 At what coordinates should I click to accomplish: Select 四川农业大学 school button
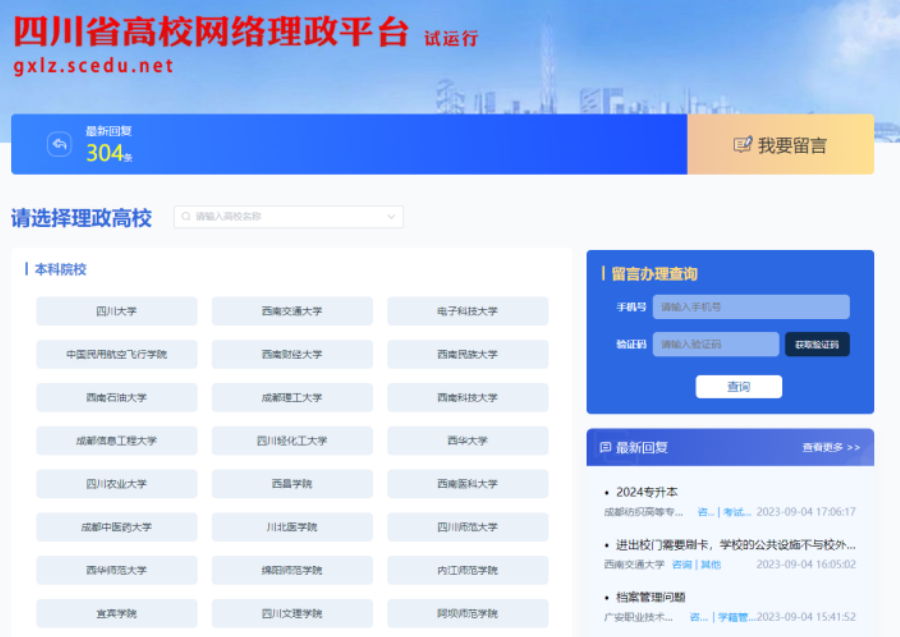pos(116,484)
